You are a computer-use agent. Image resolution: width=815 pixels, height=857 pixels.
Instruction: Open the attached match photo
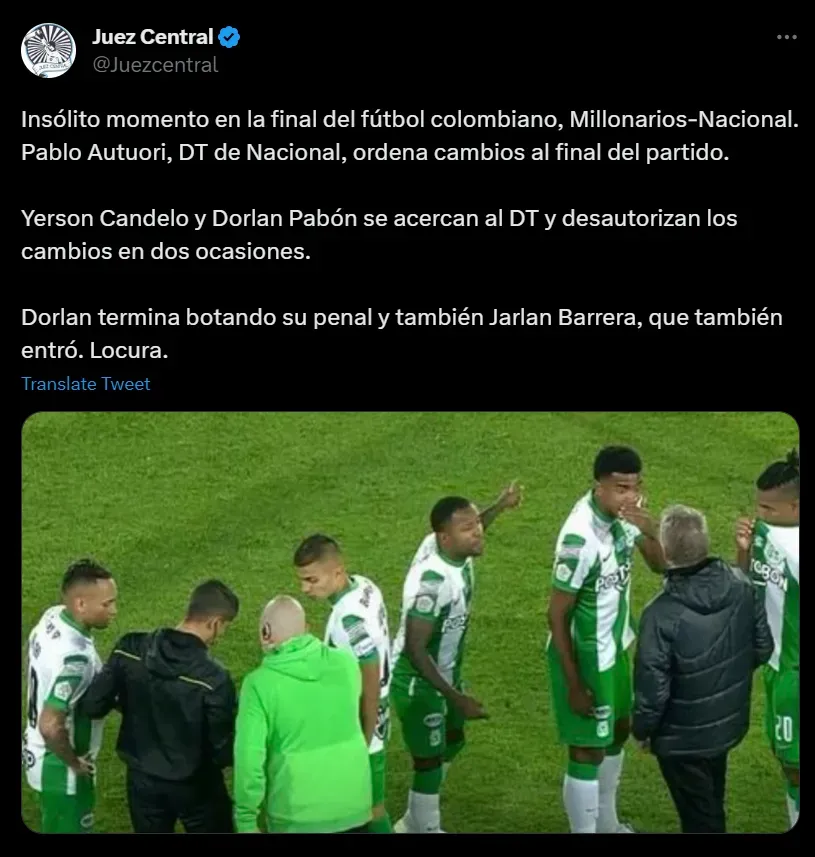tap(410, 622)
